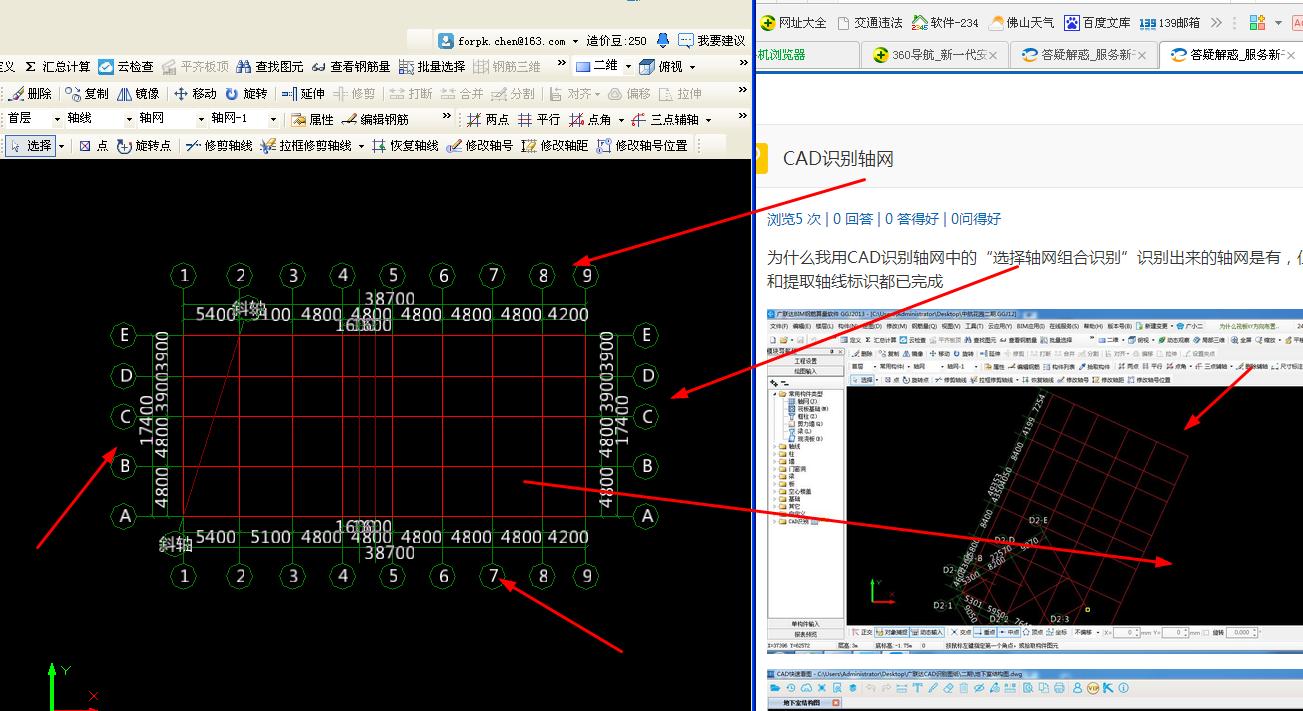The height and width of the screenshot is (711, 1303).
Task: Switch to 360导航 browser tab
Action: (x=933, y=55)
